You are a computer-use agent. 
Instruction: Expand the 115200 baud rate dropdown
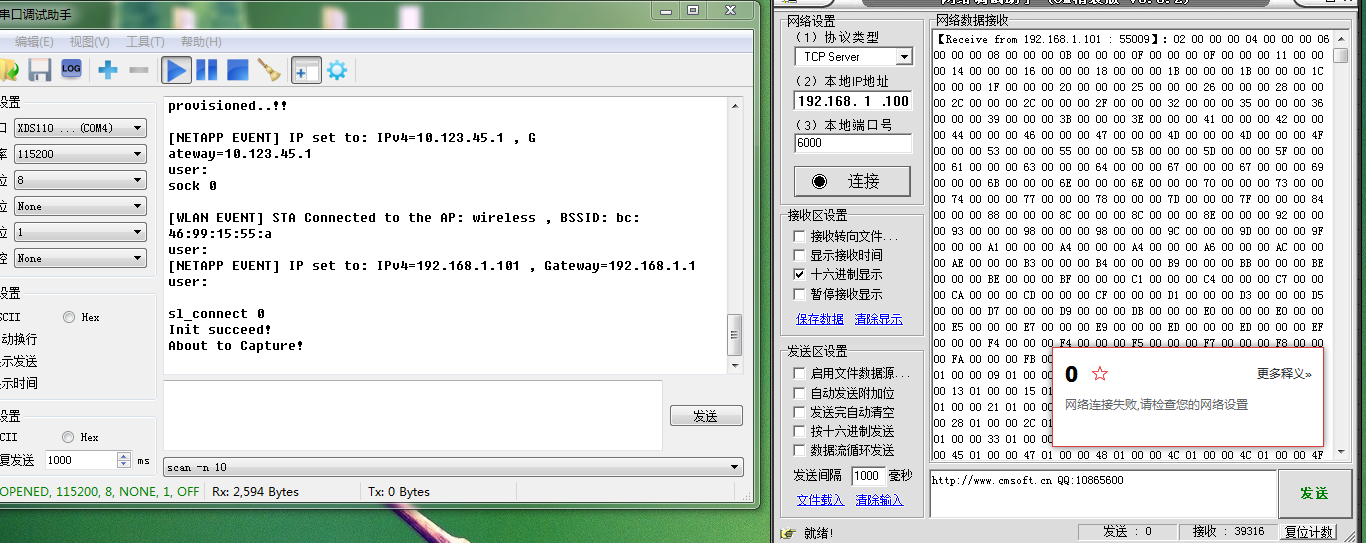click(x=138, y=154)
